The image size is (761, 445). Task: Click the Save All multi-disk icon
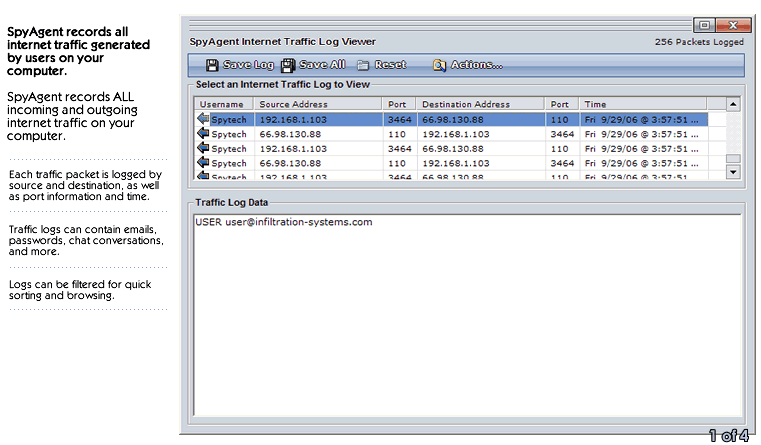288,65
